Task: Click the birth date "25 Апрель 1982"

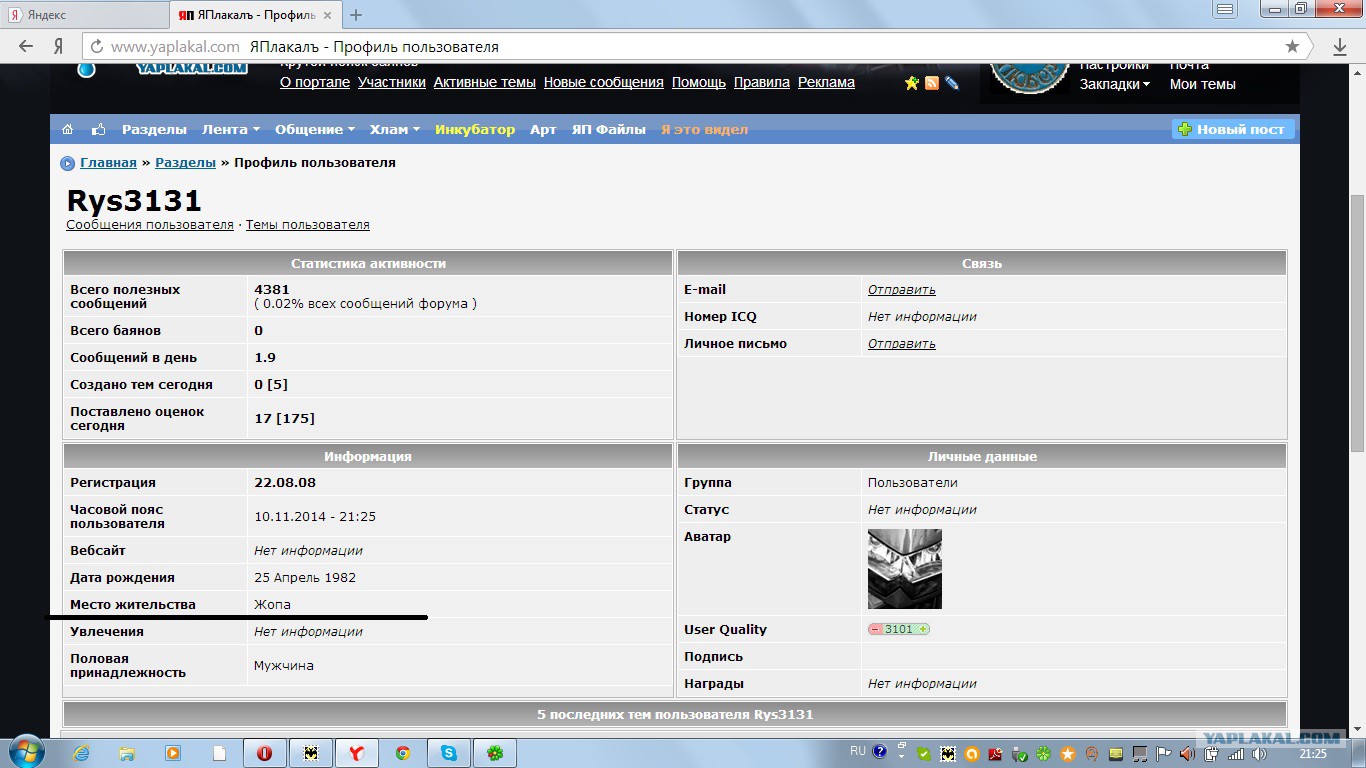Action: click(305, 577)
